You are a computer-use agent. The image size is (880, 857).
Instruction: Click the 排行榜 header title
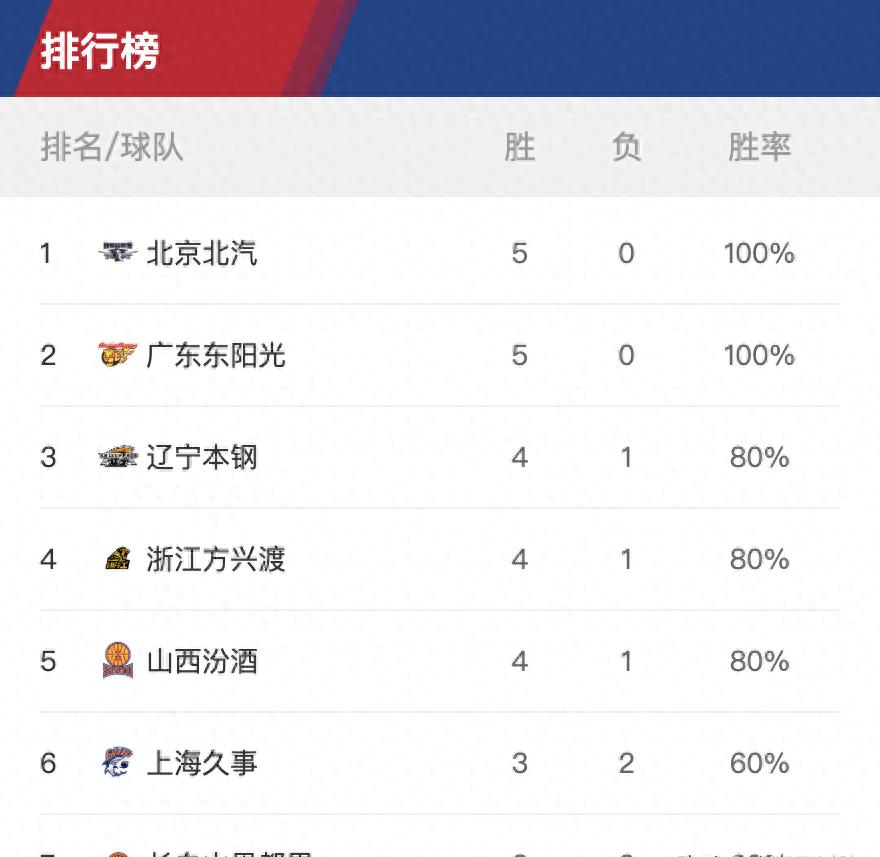(x=100, y=51)
